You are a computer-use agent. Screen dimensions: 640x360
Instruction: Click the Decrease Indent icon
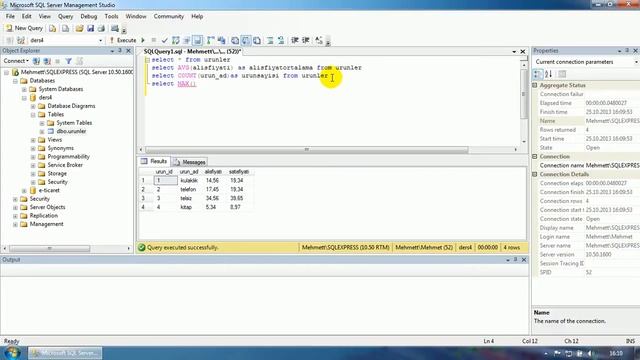pos(295,40)
